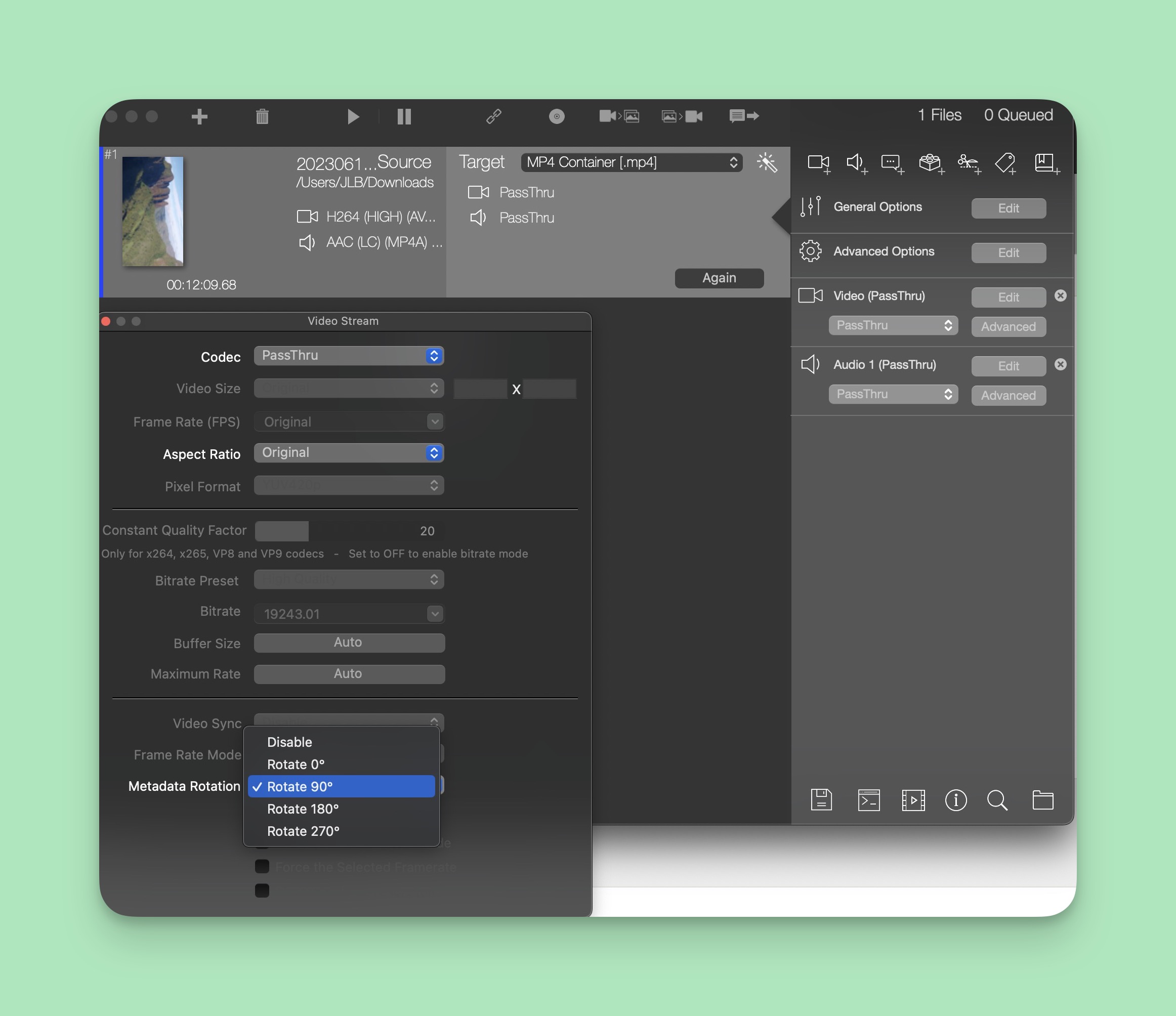Click the tag icon in right panel
Viewport: 1176px width, 1016px height.
(1005, 163)
